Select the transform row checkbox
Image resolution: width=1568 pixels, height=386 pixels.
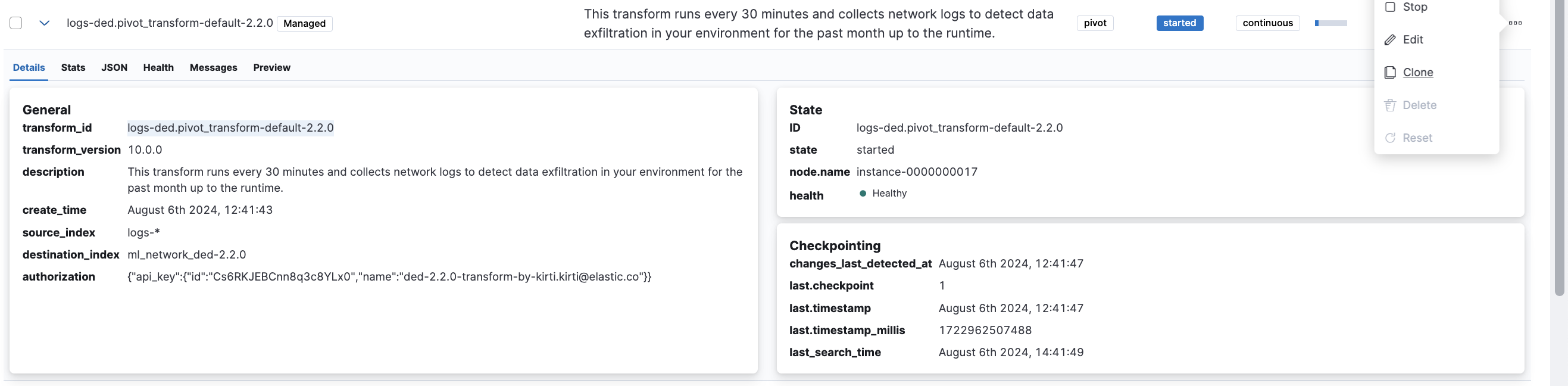pos(17,23)
